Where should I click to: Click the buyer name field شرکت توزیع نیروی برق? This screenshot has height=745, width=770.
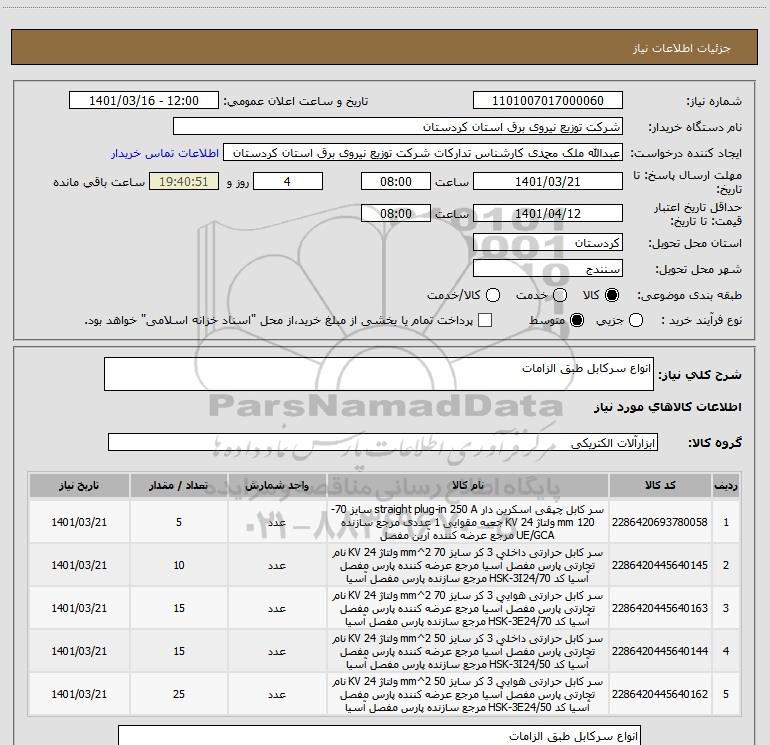click(398, 127)
